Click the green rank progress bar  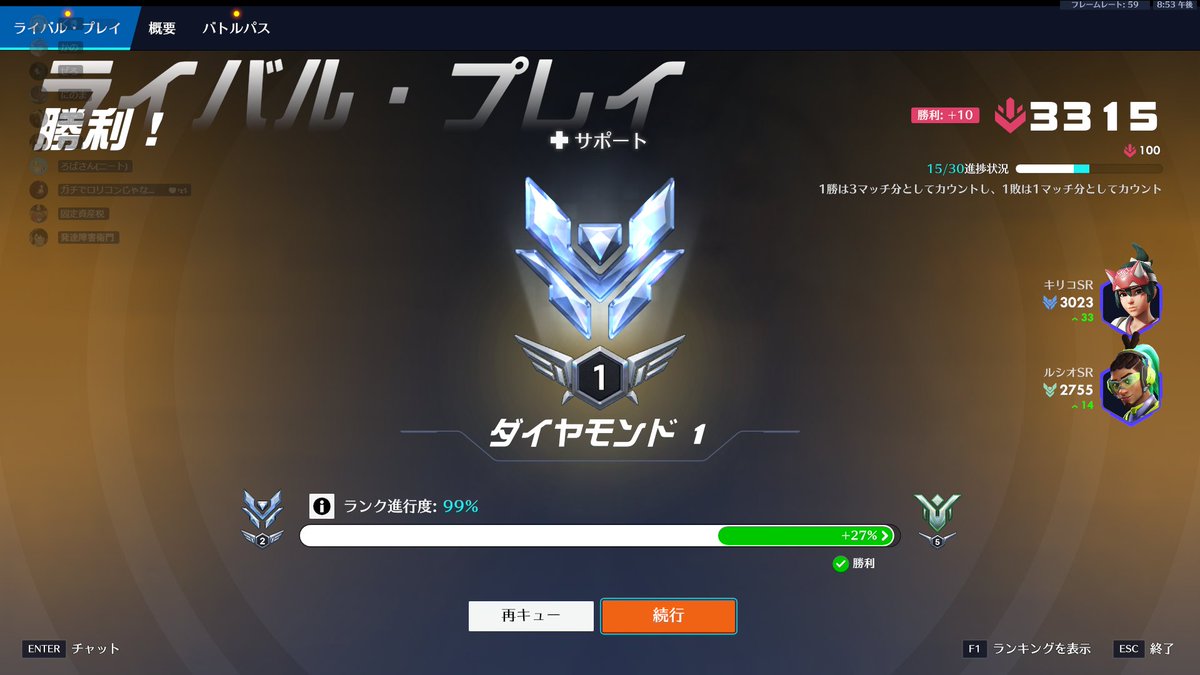click(807, 536)
